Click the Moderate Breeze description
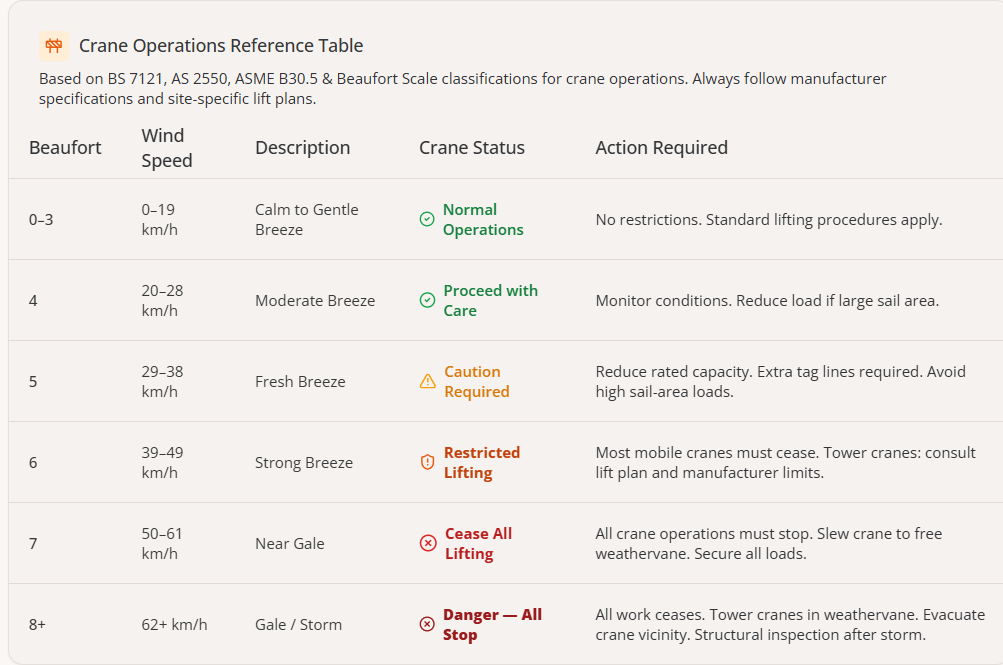This screenshot has height=665, width=1003. point(315,301)
